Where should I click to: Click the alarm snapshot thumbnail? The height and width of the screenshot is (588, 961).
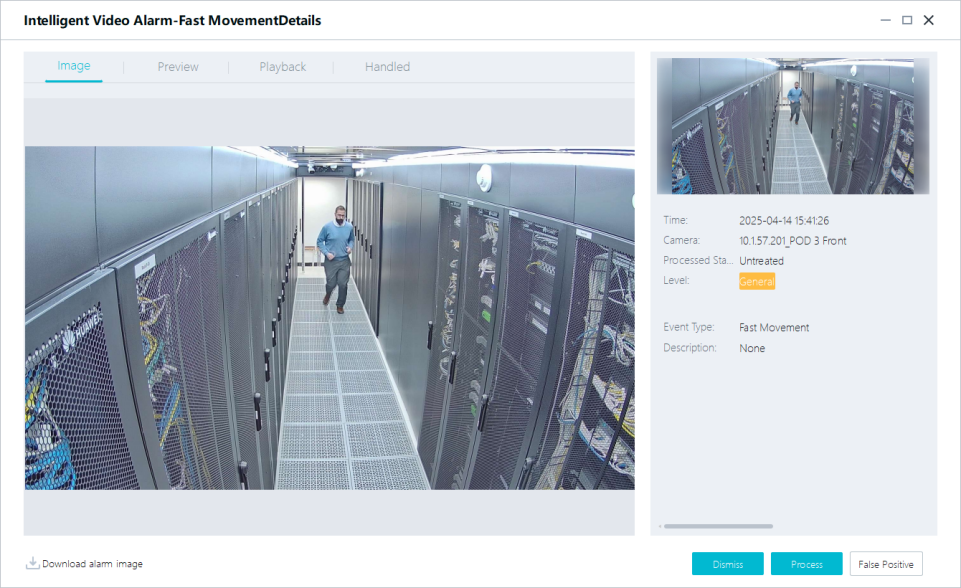pos(792,125)
